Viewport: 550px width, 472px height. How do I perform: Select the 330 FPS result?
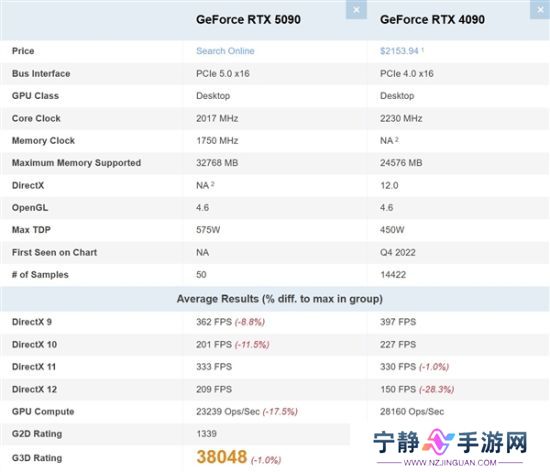click(x=398, y=367)
